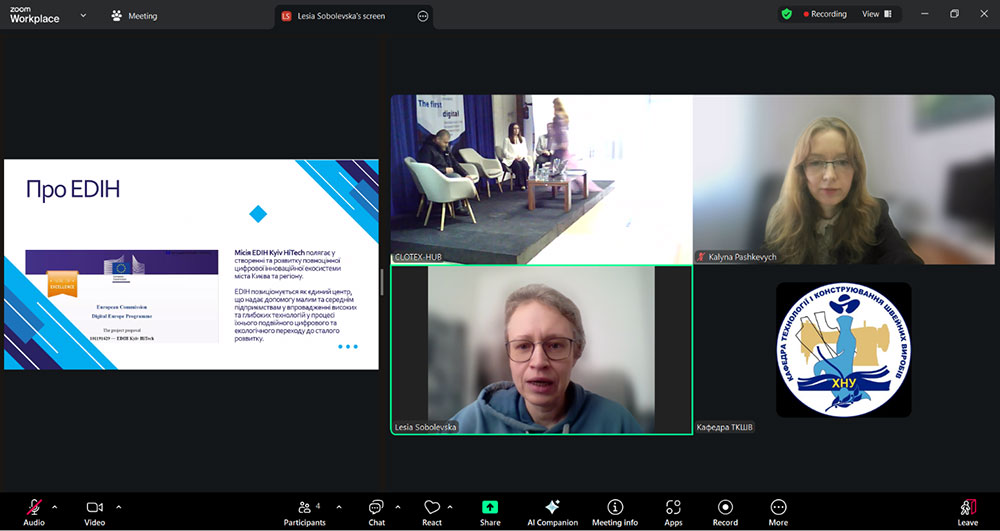Open AI Companion
This screenshot has height=531, width=1000.
[x=552, y=511]
